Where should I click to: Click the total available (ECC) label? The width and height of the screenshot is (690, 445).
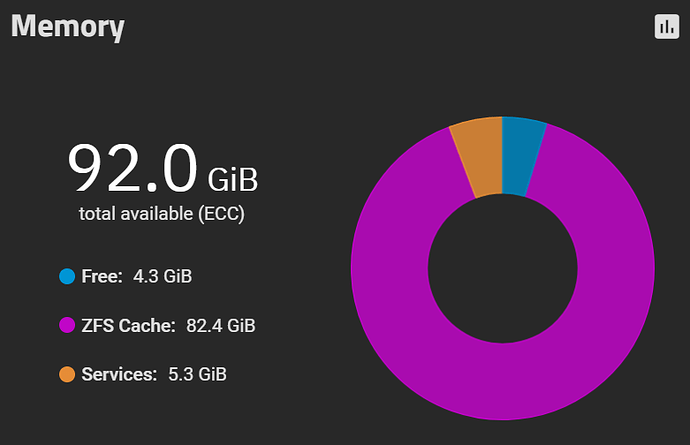click(161, 214)
